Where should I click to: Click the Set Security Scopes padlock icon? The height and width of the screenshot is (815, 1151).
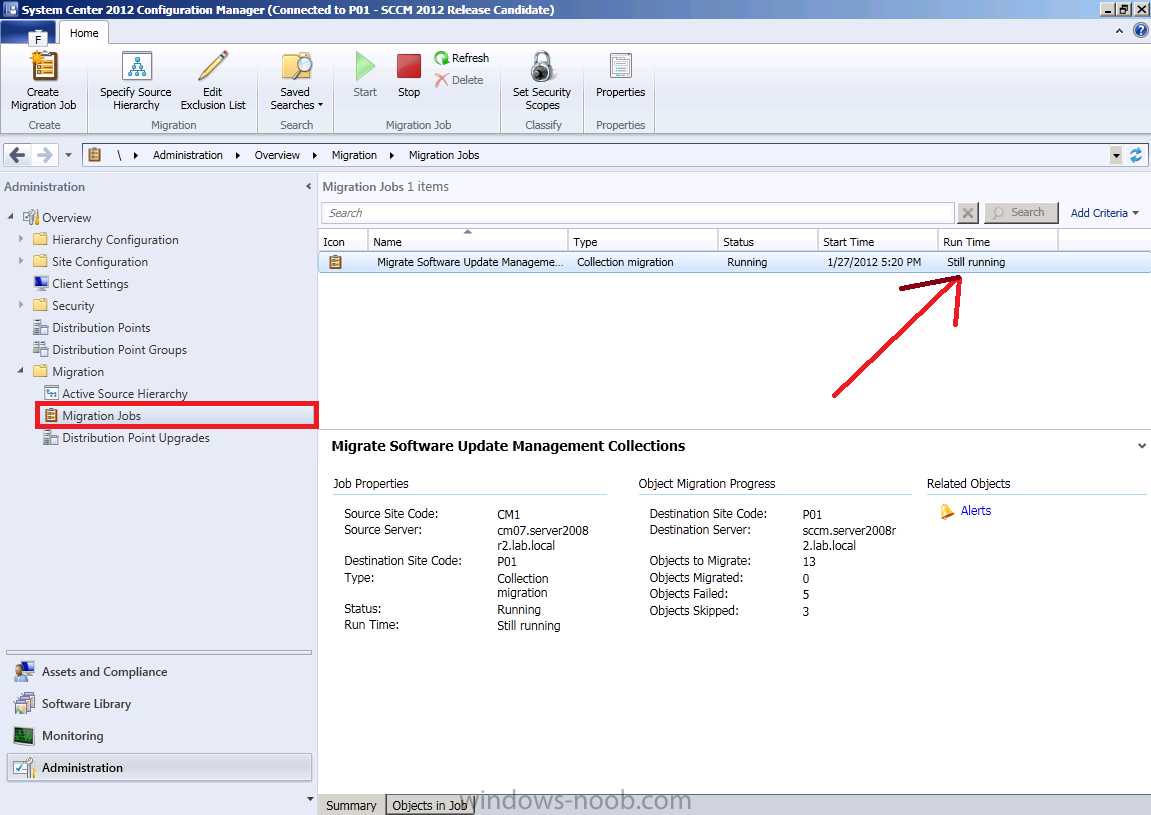pyautogui.click(x=542, y=66)
